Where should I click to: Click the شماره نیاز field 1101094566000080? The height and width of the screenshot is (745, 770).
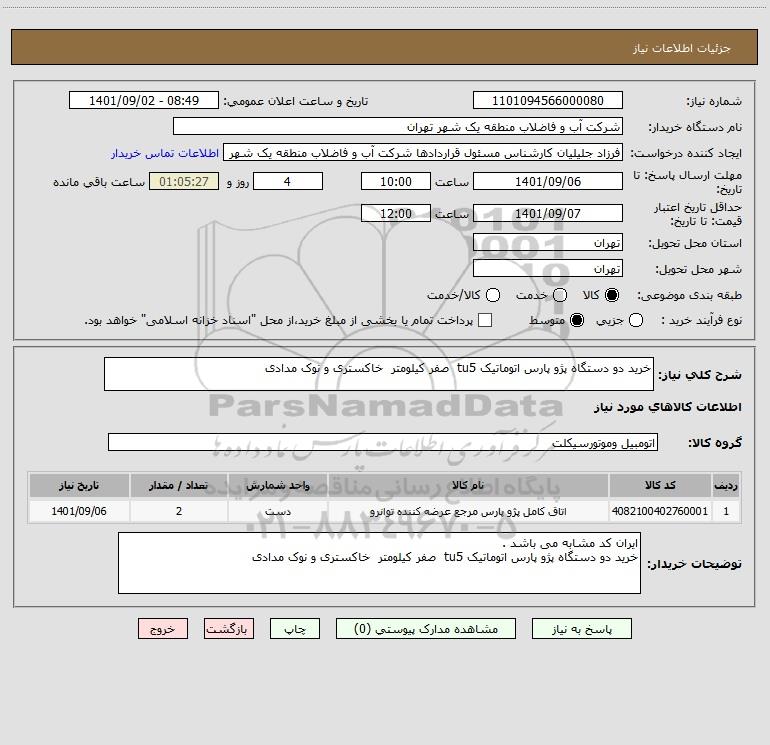548,100
